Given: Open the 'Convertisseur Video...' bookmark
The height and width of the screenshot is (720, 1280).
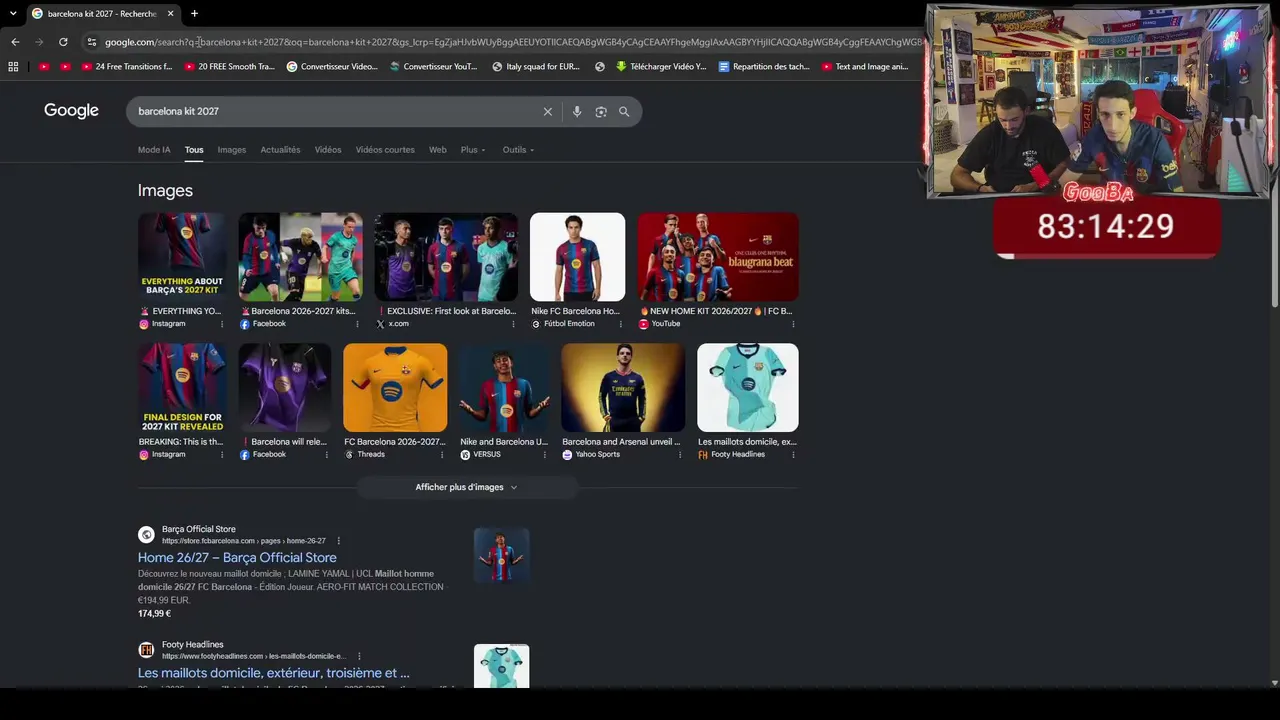Looking at the screenshot, I should (332, 67).
